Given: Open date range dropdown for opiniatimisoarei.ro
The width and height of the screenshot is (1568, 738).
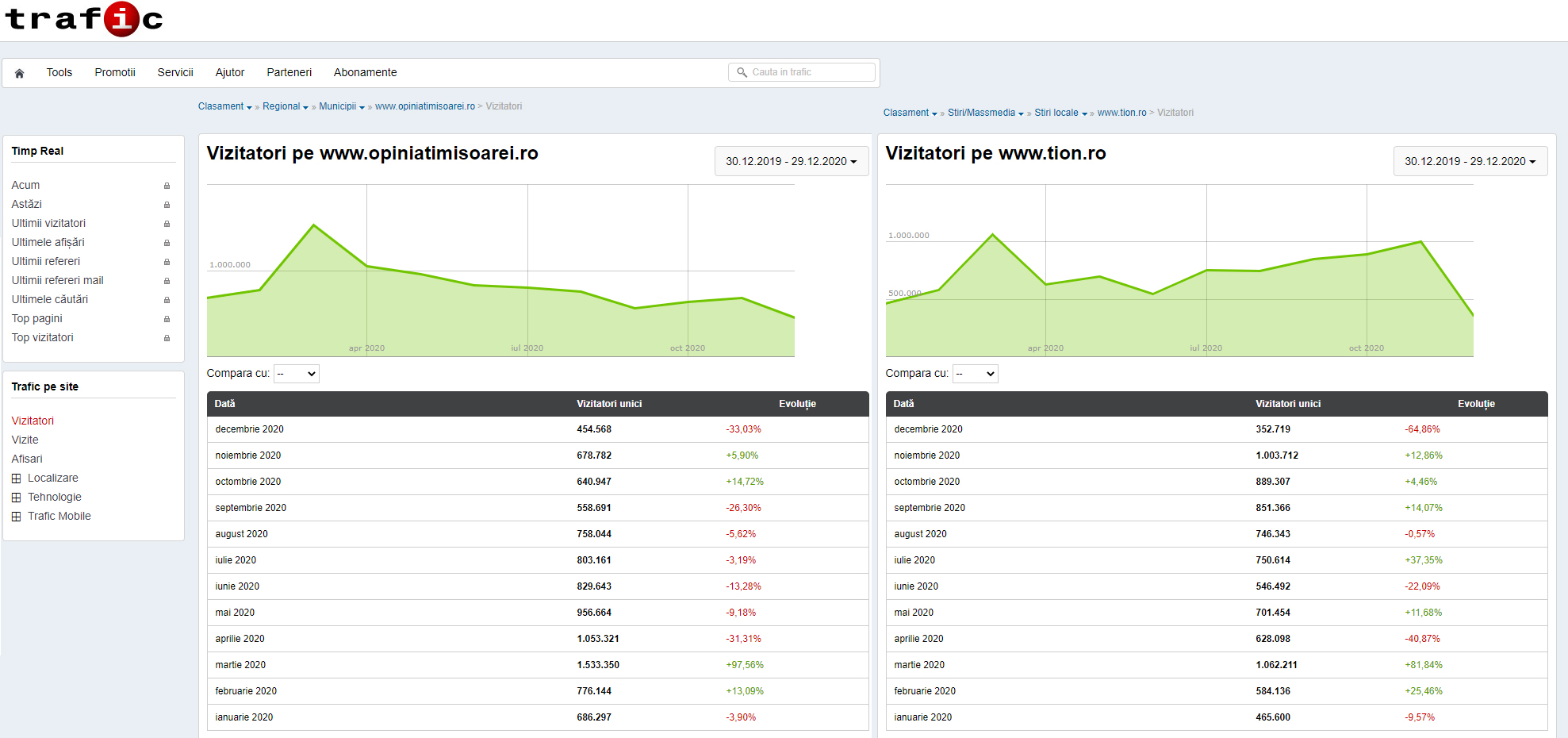Looking at the screenshot, I should pyautogui.click(x=792, y=161).
